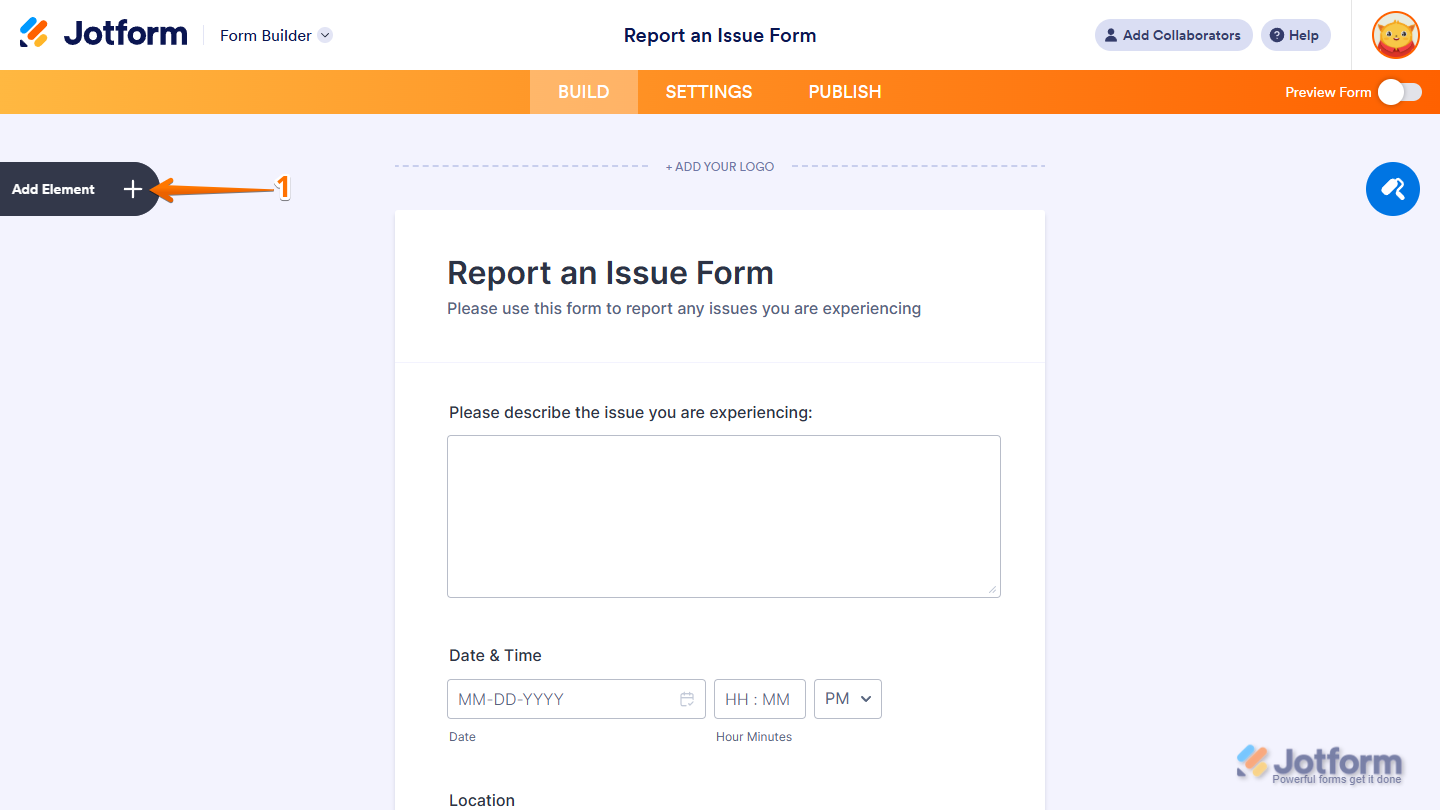Click inside the issue description text area
This screenshot has width=1440, height=810.
point(723,516)
